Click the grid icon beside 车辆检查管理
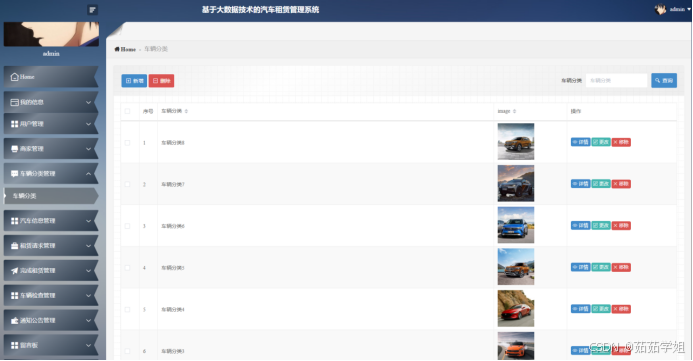Image resolution: width=693 pixels, height=361 pixels. click(x=15, y=296)
